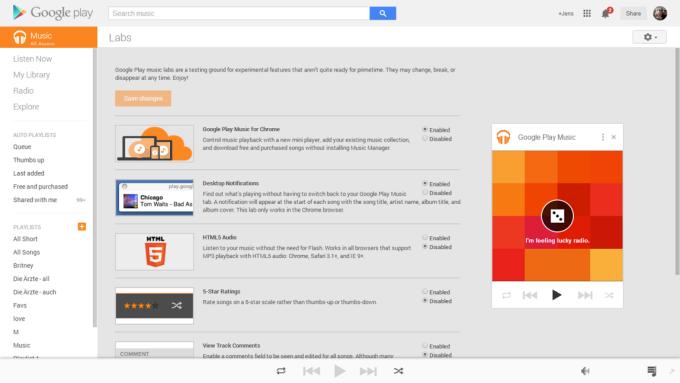Click the mini player headphones logo

click(503, 137)
